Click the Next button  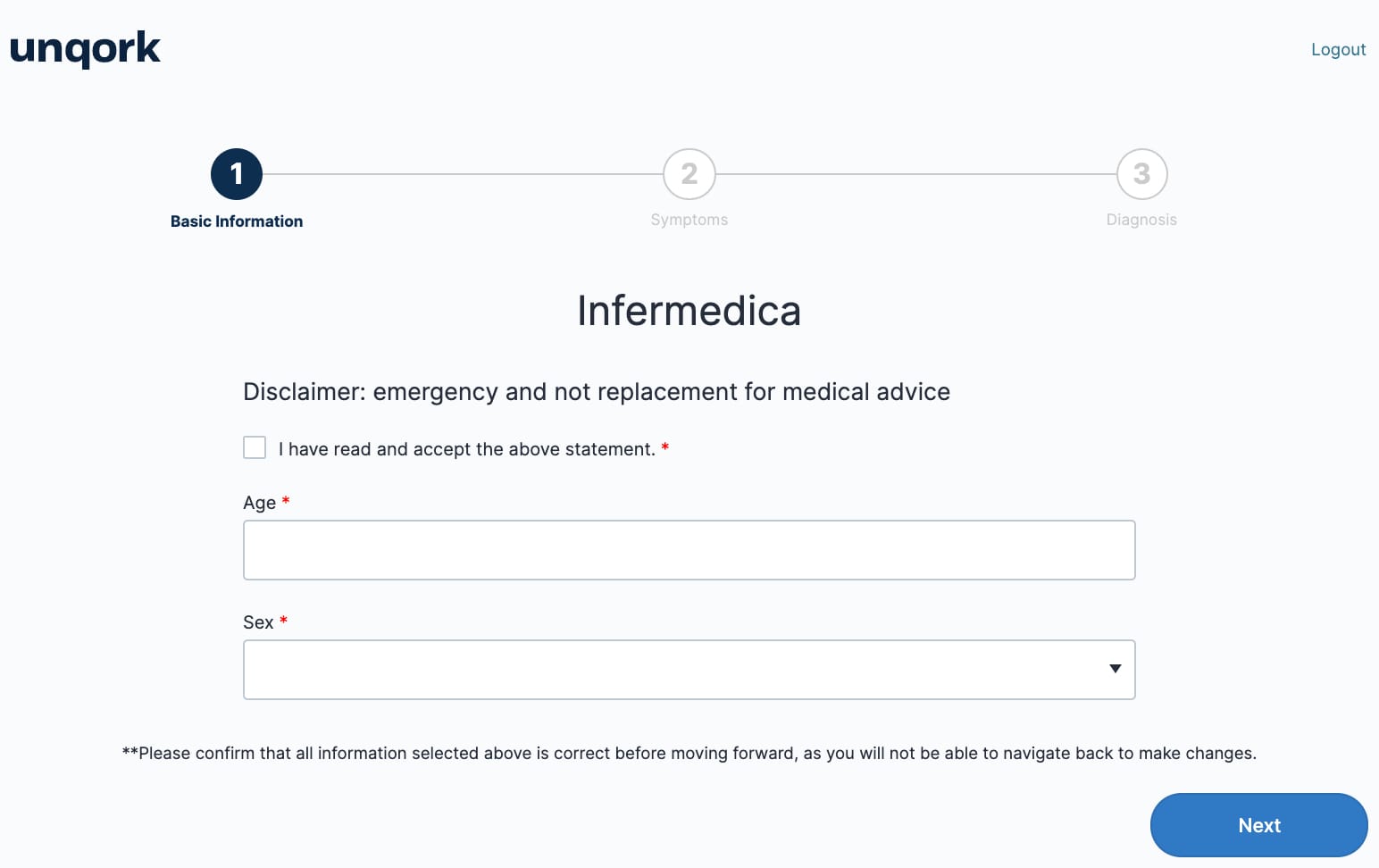1259,825
